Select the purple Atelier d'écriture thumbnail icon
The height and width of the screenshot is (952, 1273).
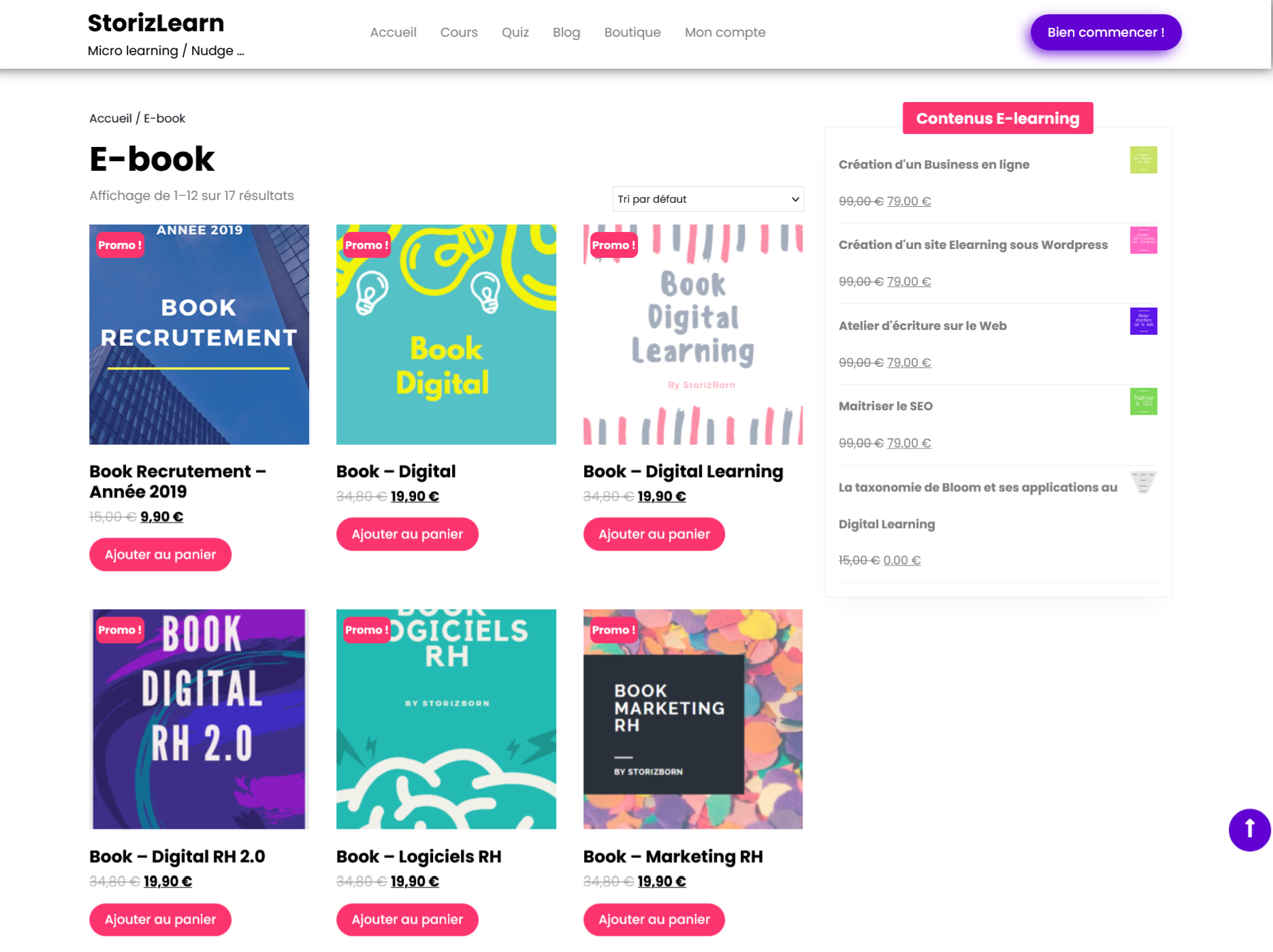(1143, 321)
